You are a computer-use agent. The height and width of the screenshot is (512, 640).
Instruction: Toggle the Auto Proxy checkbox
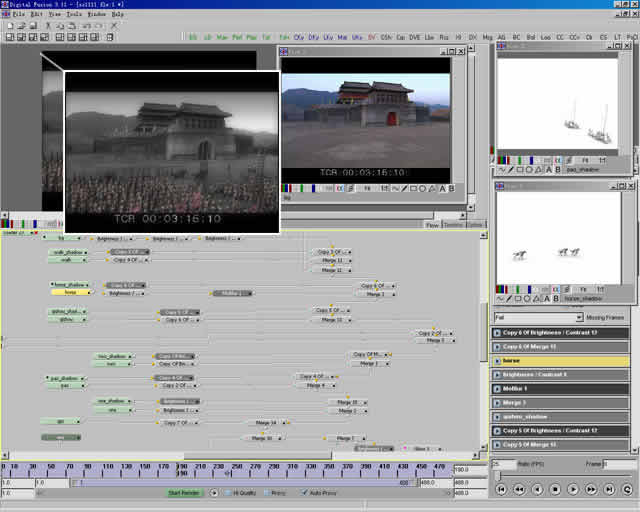[304, 493]
